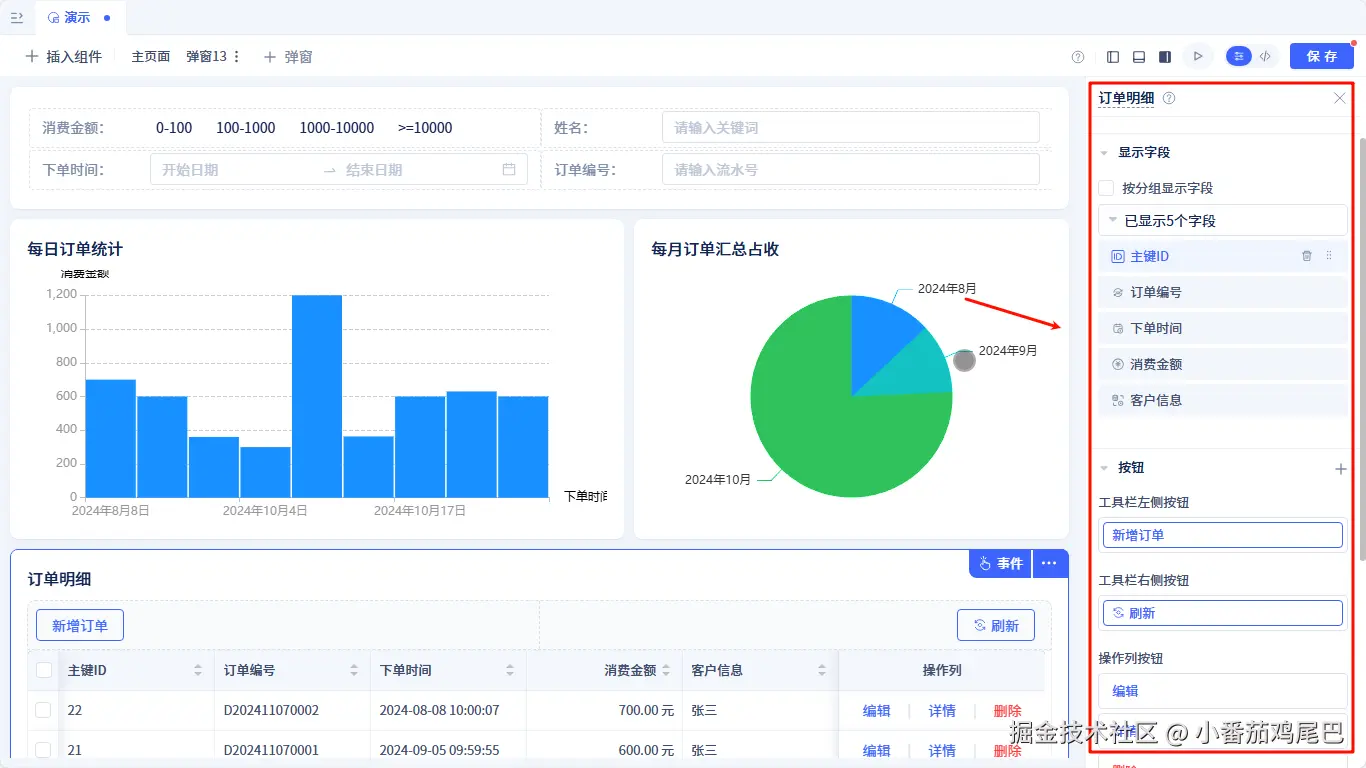Delete the 主键ID field via trash icon
Image resolution: width=1366 pixels, height=768 pixels.
click(1307, 256)
